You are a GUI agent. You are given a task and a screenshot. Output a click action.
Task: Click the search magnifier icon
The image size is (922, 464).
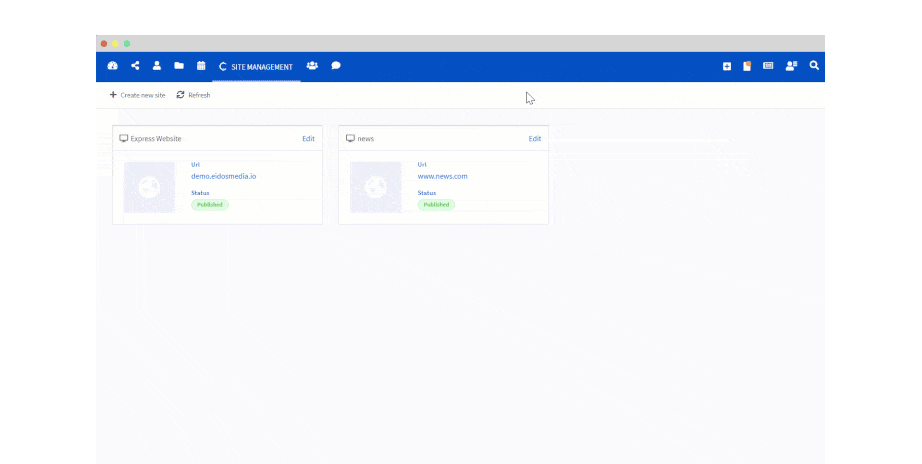pyautogui.click(x=814, y=66)
